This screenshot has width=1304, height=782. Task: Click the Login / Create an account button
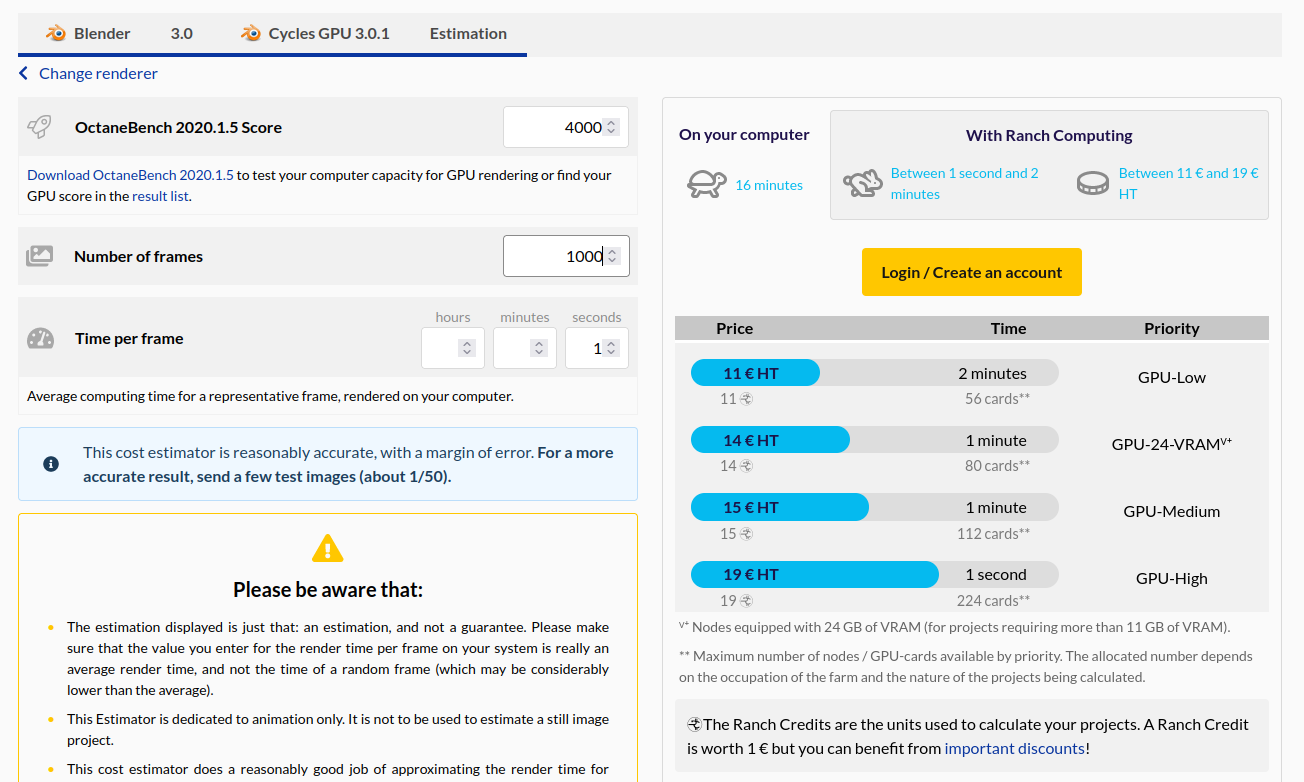click(972, 272)
